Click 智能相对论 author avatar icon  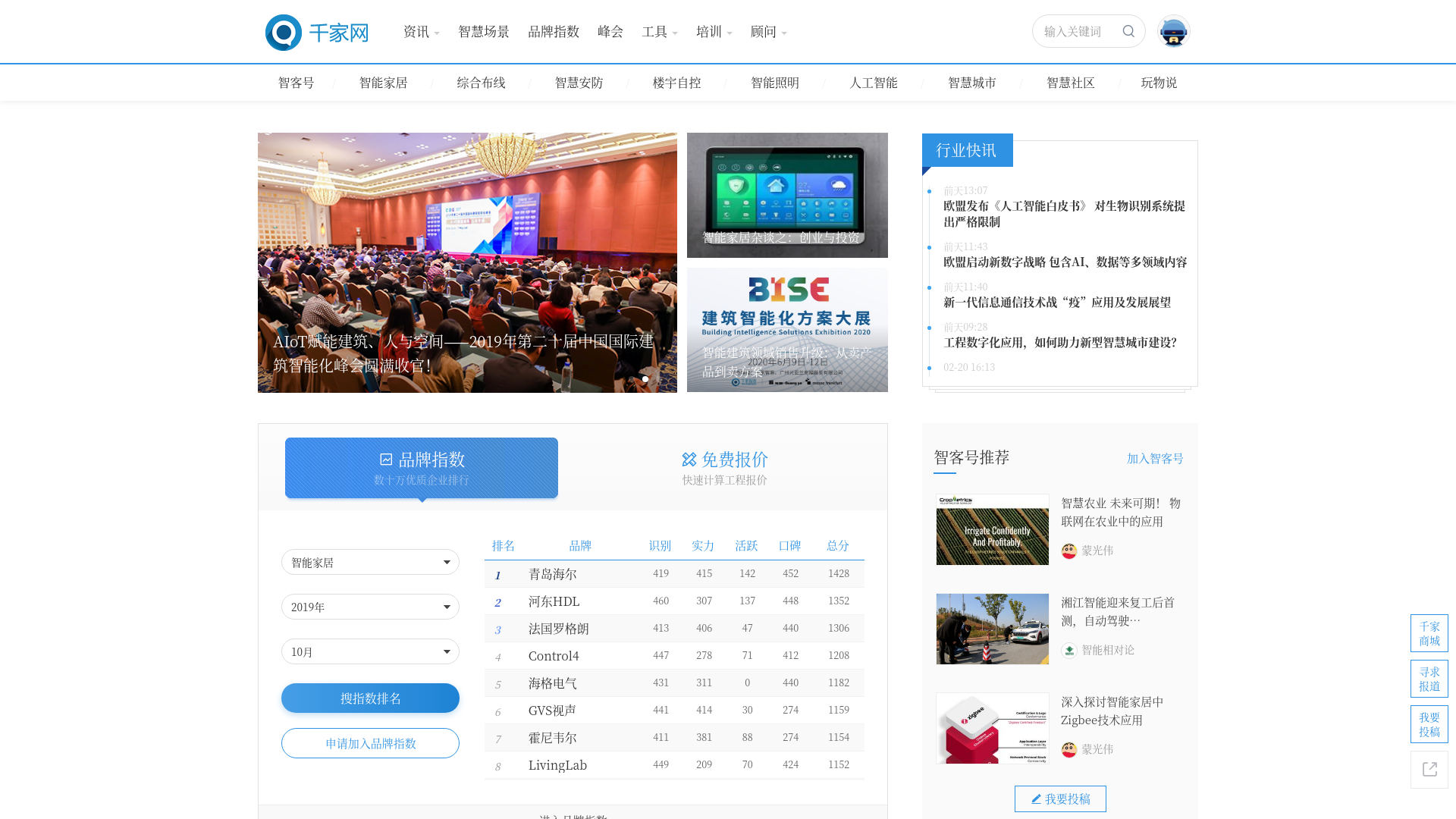pos(1069,651)
